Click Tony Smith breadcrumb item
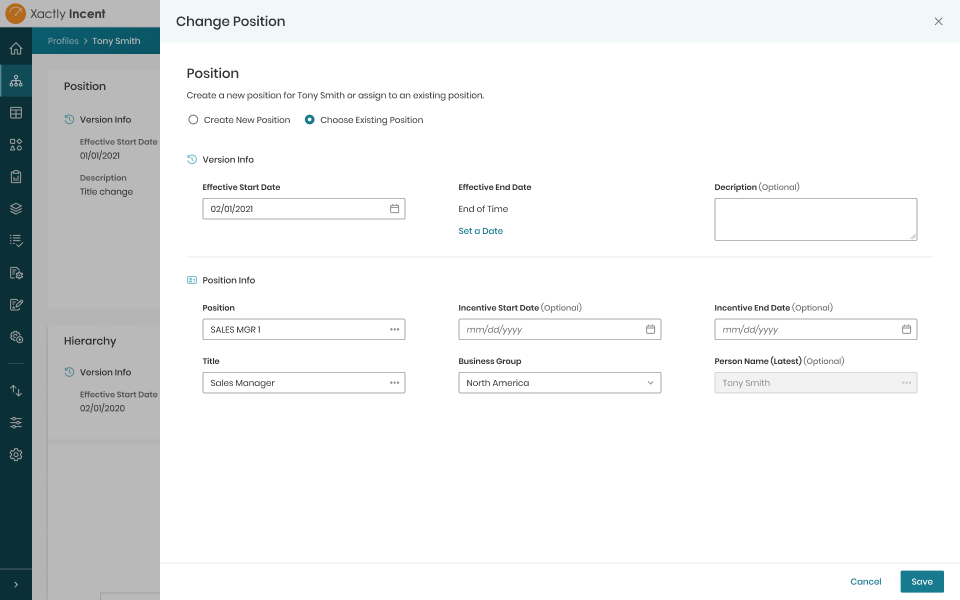Screen dimensions: 960x600 pos(116,41)
